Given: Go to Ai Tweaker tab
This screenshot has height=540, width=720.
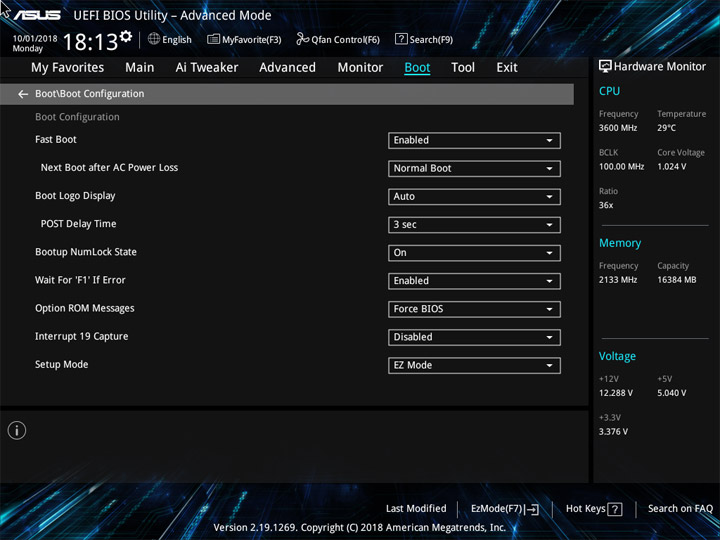Looking at the screenshot, I should pyautogui.click(x=207, y=68).
